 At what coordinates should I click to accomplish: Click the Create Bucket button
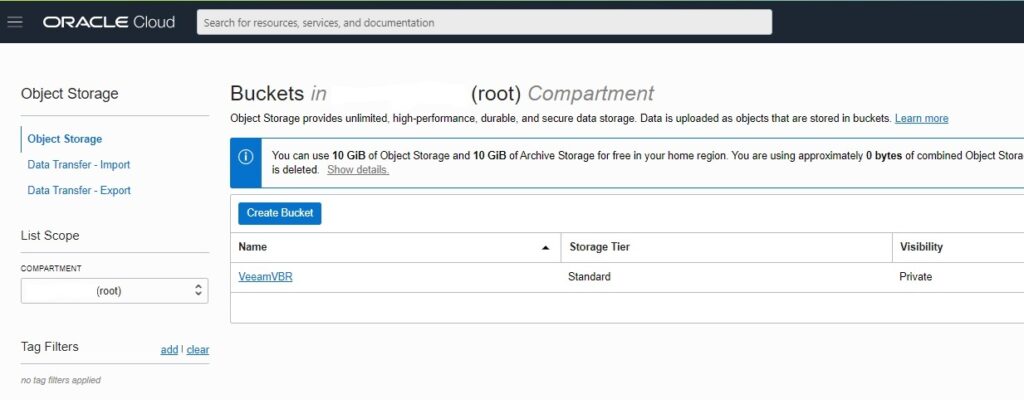(280, 213)
